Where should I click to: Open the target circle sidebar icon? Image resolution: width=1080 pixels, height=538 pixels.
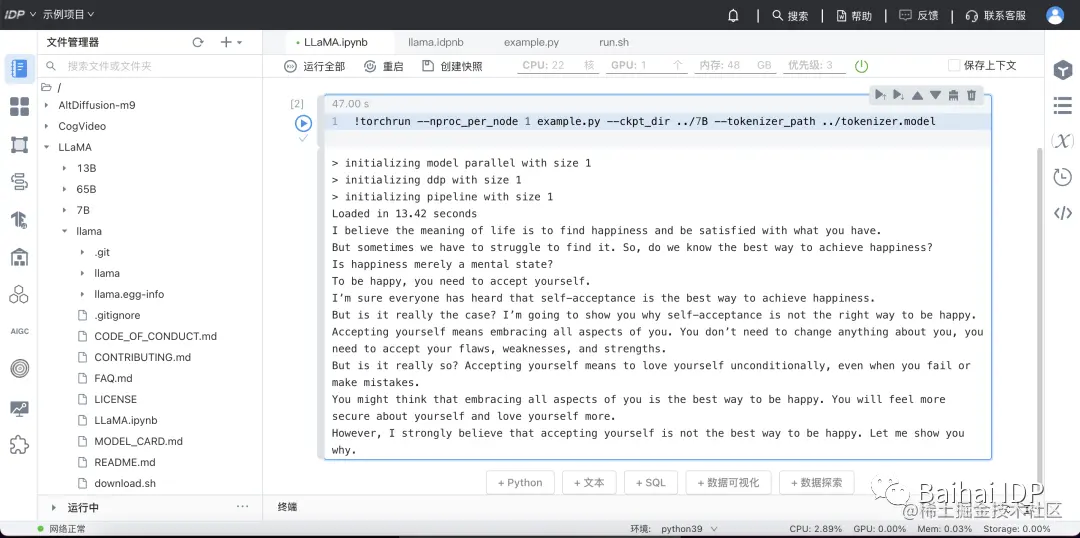click(19, 369)
